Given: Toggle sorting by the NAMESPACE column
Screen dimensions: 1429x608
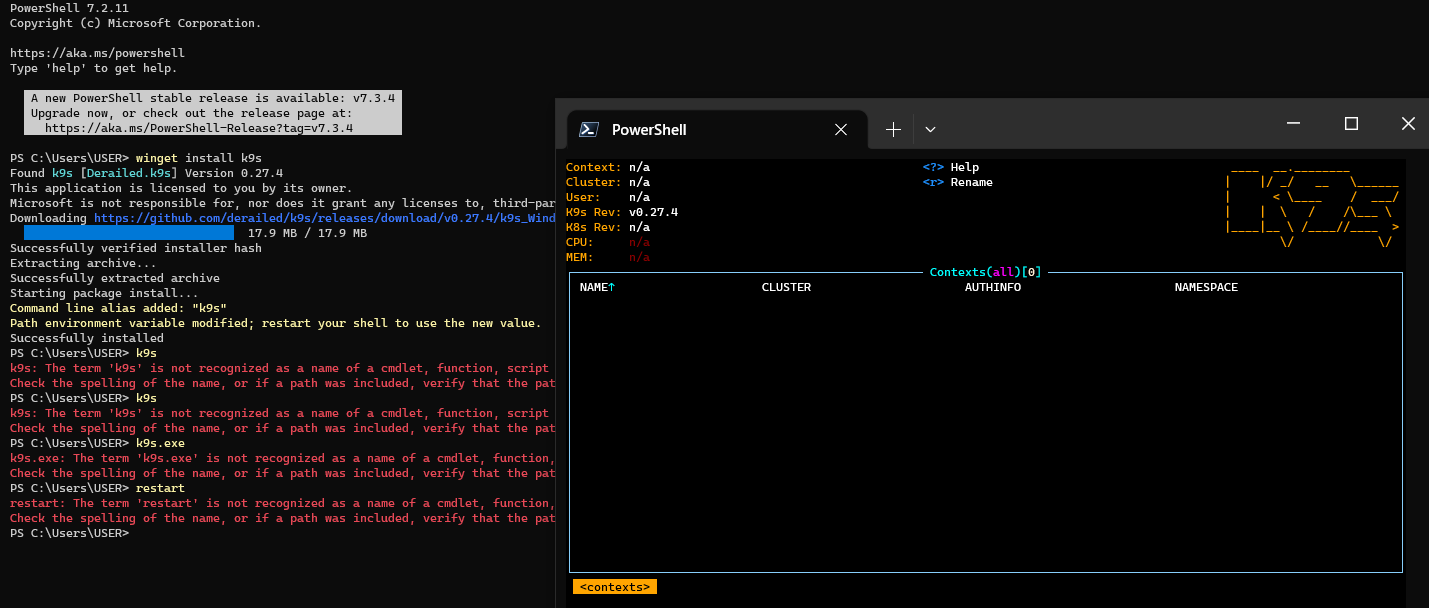Looking at the screenshot, I should (x=1205, y=287).
